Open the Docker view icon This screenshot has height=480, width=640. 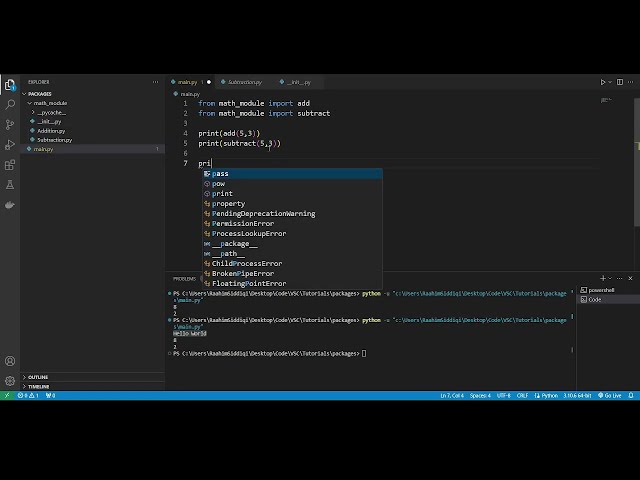tap(10, 205)
